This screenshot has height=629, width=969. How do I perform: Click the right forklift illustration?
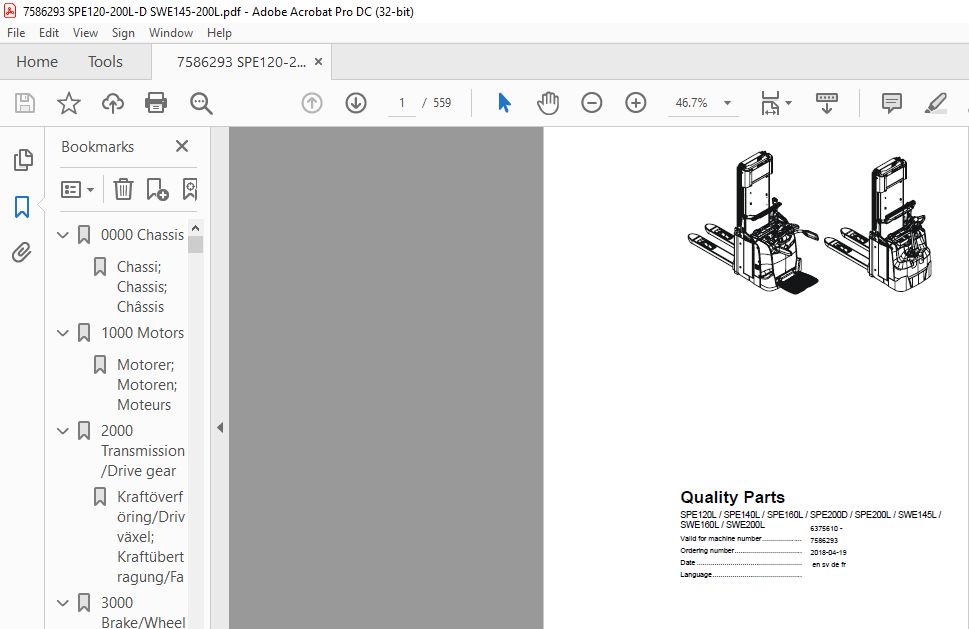point(879,223)
